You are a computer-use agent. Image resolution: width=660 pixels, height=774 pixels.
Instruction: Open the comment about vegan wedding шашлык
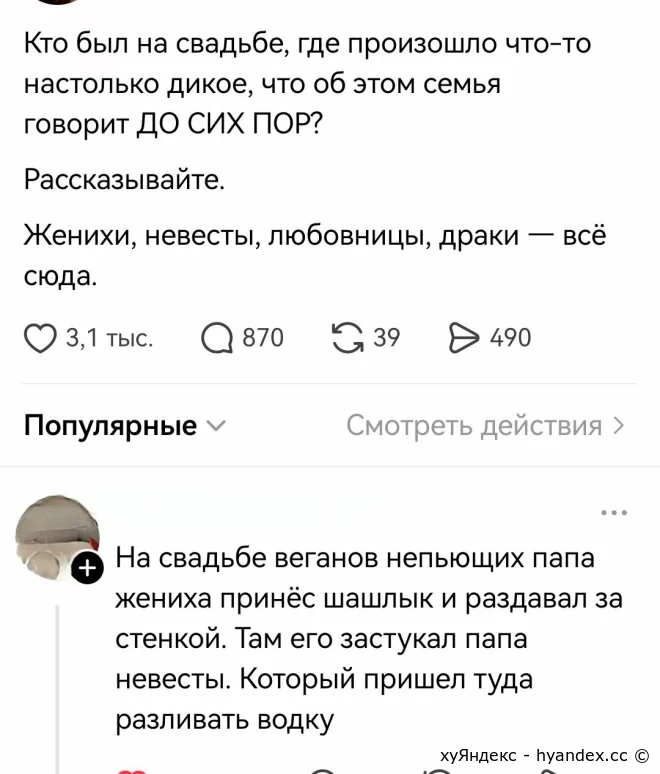click(369, 639)
